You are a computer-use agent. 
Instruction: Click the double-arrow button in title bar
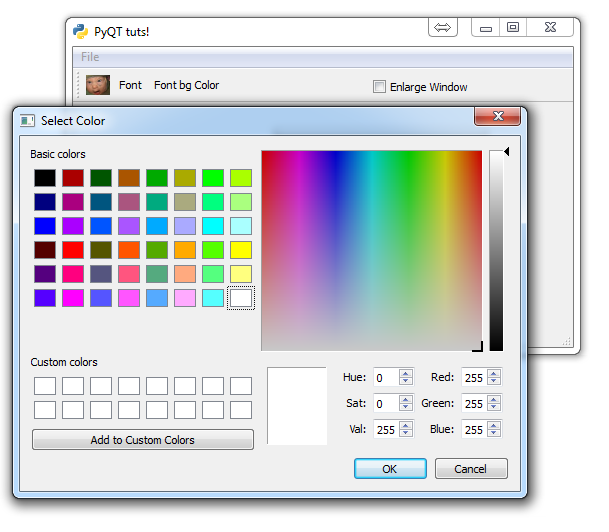click(x=443, y=28)
